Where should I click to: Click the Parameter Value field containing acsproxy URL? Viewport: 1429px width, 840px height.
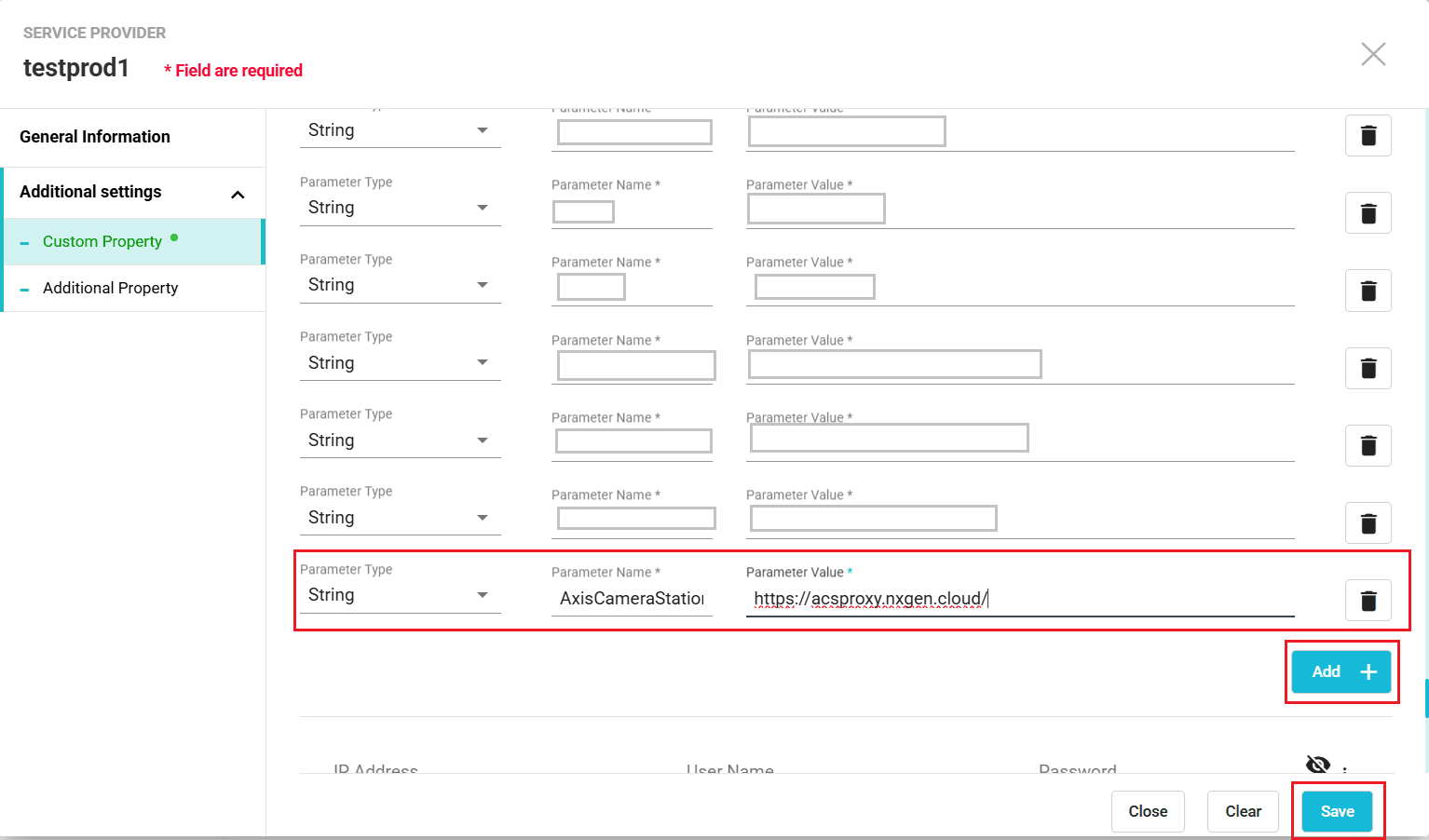click(1019, 599)
